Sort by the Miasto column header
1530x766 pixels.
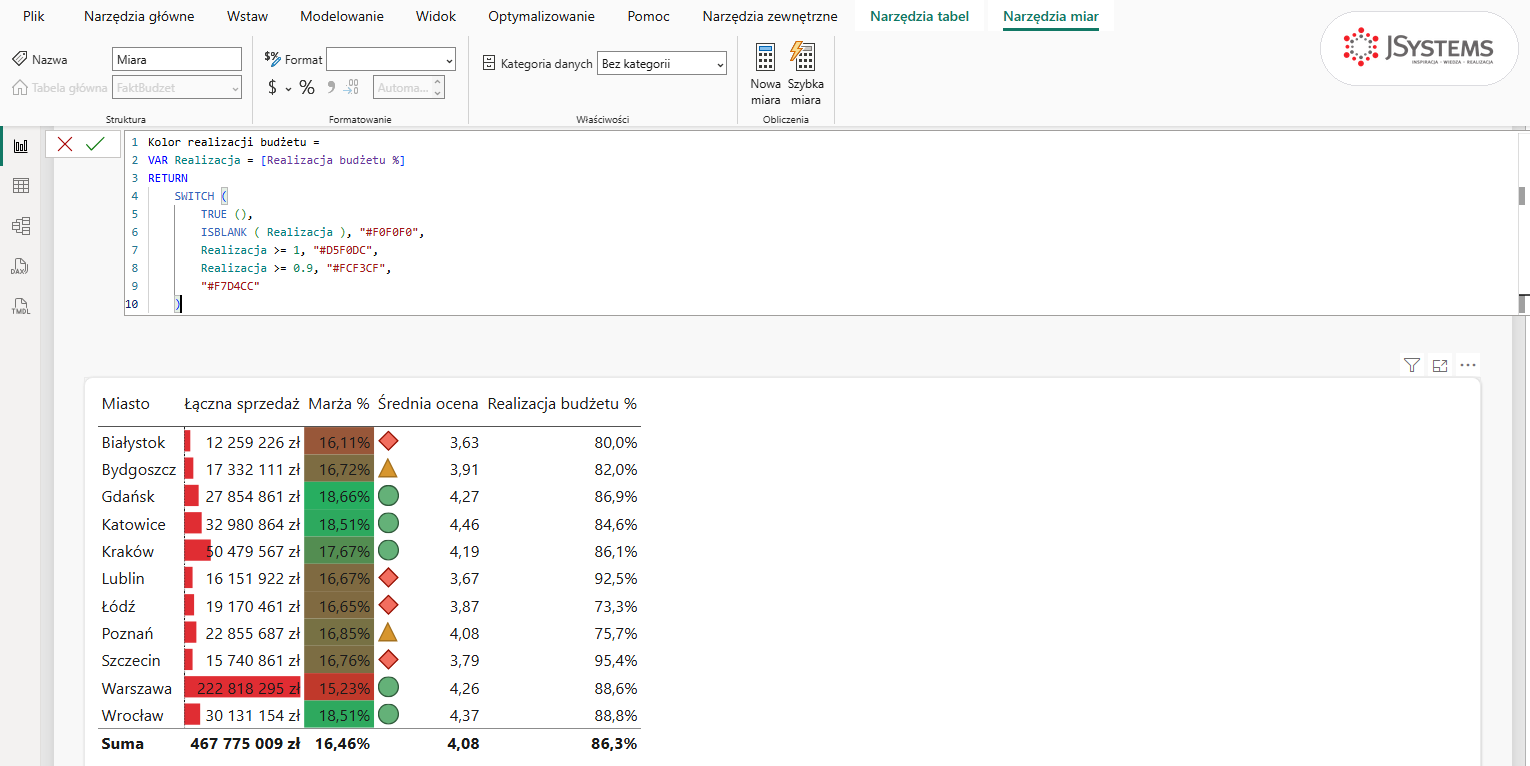click(126, 404)
